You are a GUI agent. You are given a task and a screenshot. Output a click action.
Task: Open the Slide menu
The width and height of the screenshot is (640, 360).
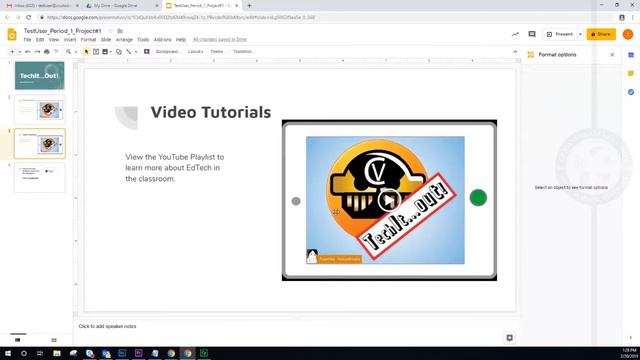click(106, 40)
